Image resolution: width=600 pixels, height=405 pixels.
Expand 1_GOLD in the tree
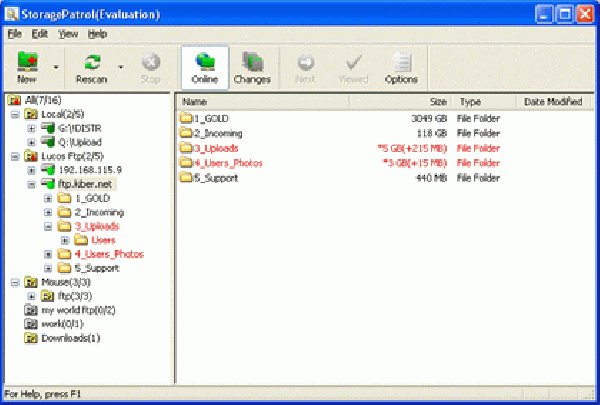tap(48, 198)
